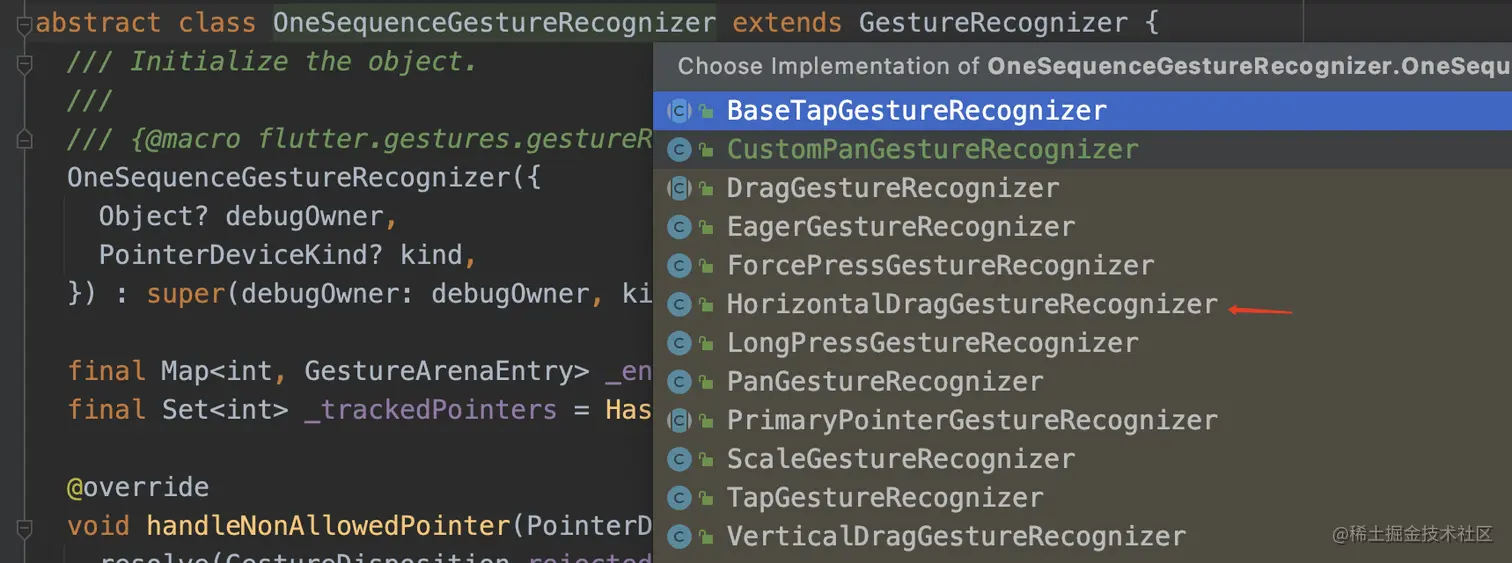1512x563 pixels.
Task: Choose TapGestureRecognizer in the popup
Action: coord(884,498)
